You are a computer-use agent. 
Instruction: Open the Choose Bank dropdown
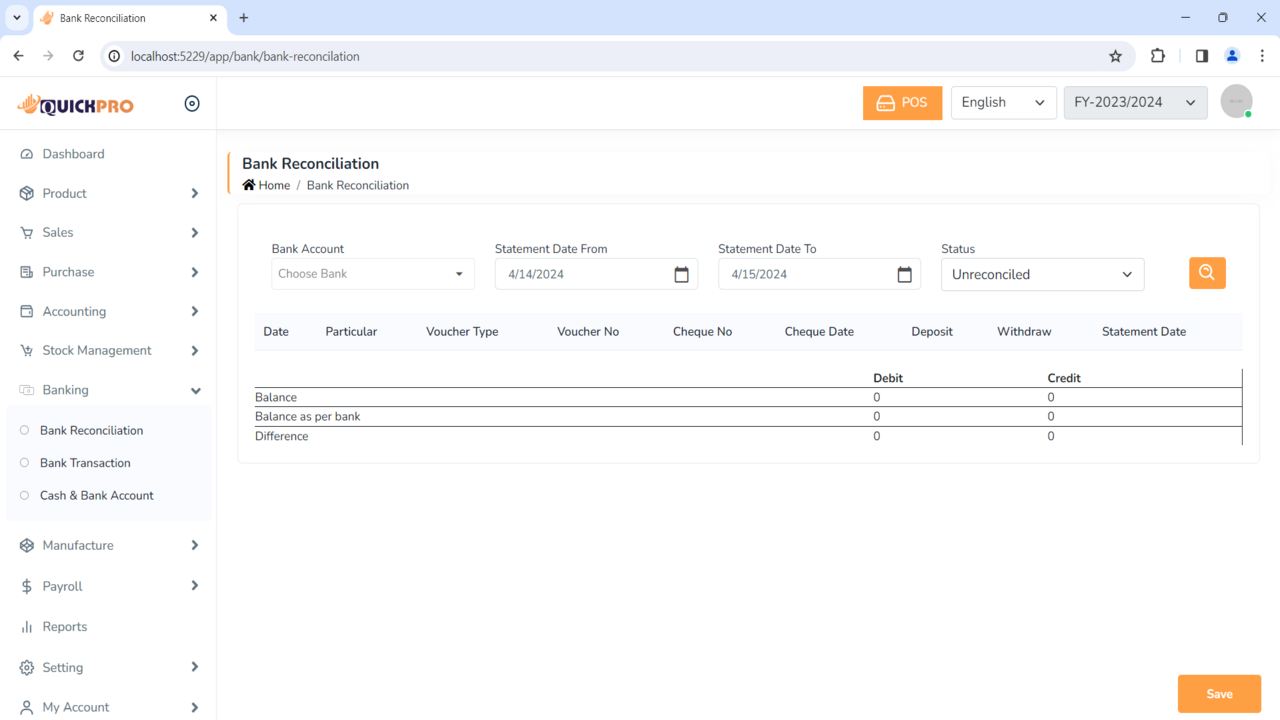pos(372,273)
